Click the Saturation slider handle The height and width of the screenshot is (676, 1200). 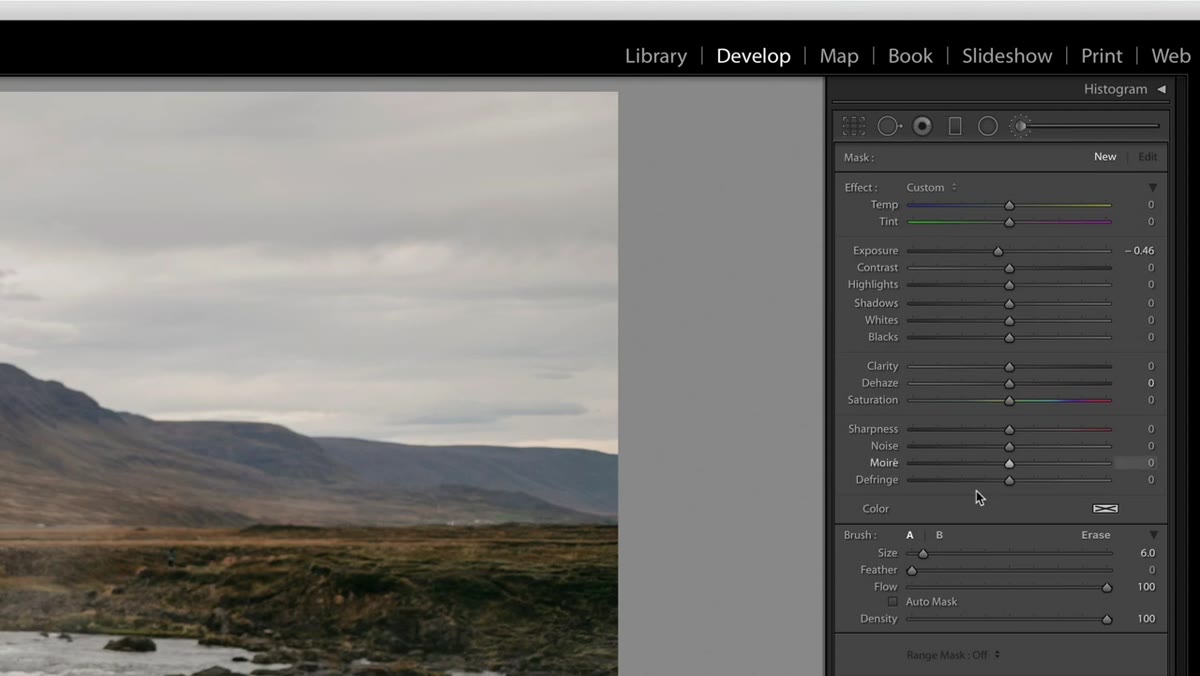coord(1009,400)
